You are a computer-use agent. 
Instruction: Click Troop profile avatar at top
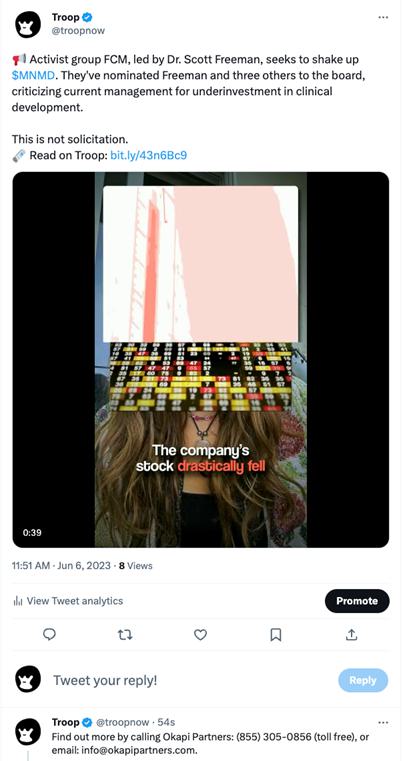pos(28,25)
